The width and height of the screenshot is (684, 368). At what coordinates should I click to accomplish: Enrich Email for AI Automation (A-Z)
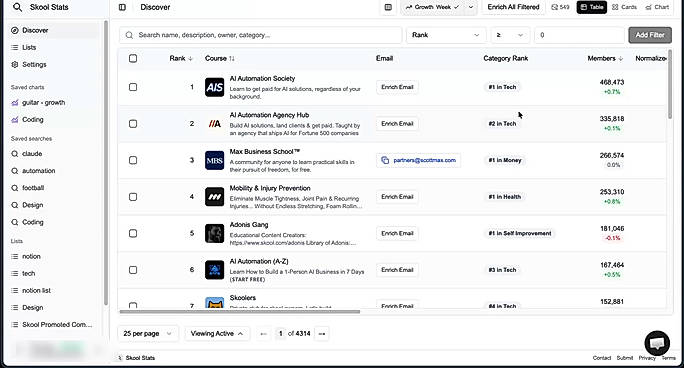[397, 270]
